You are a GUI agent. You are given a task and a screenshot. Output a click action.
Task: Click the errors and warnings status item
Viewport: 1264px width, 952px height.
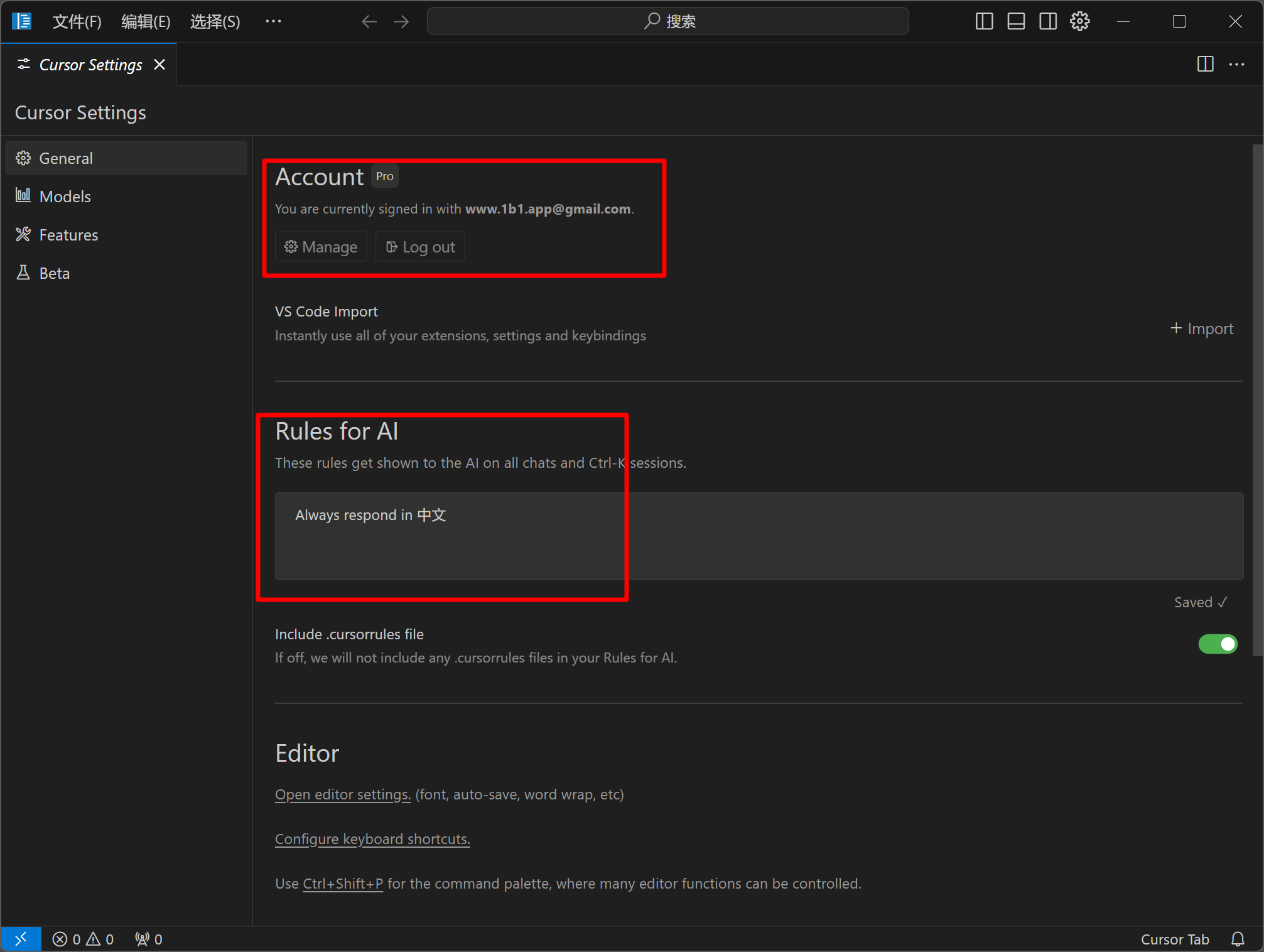83,939
